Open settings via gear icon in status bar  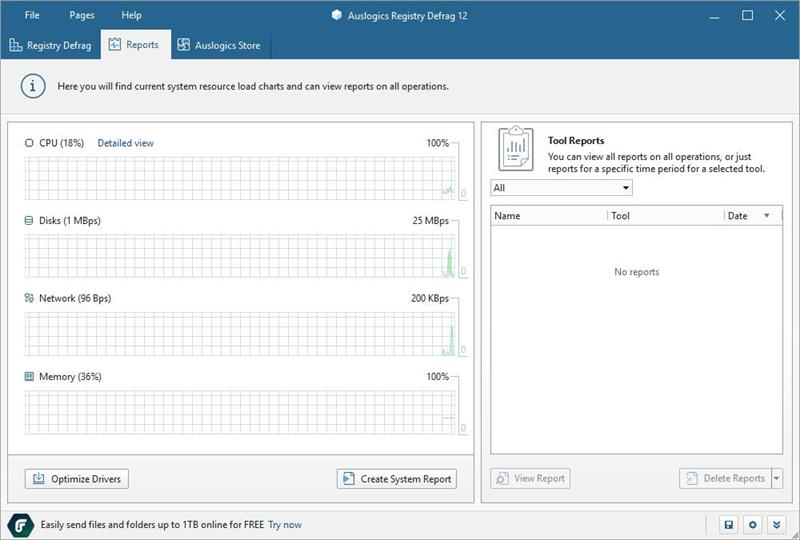[752, 524]
